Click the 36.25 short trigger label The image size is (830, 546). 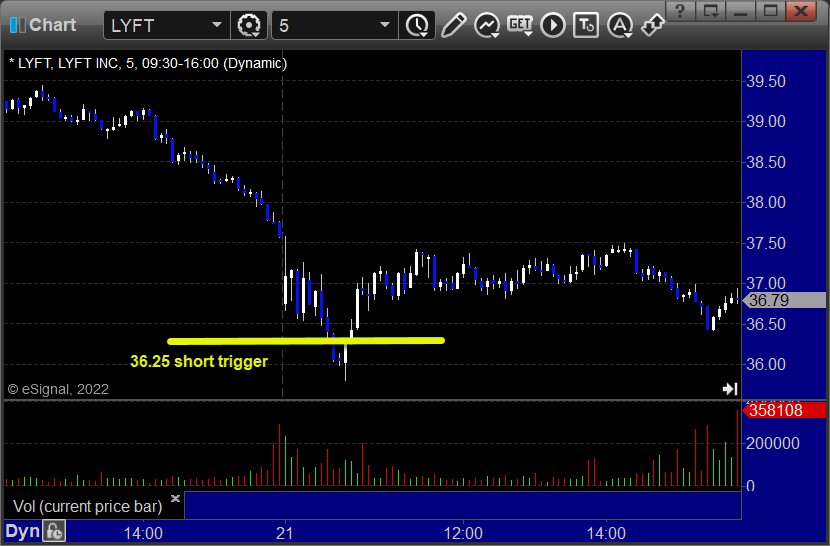(199, 361)
